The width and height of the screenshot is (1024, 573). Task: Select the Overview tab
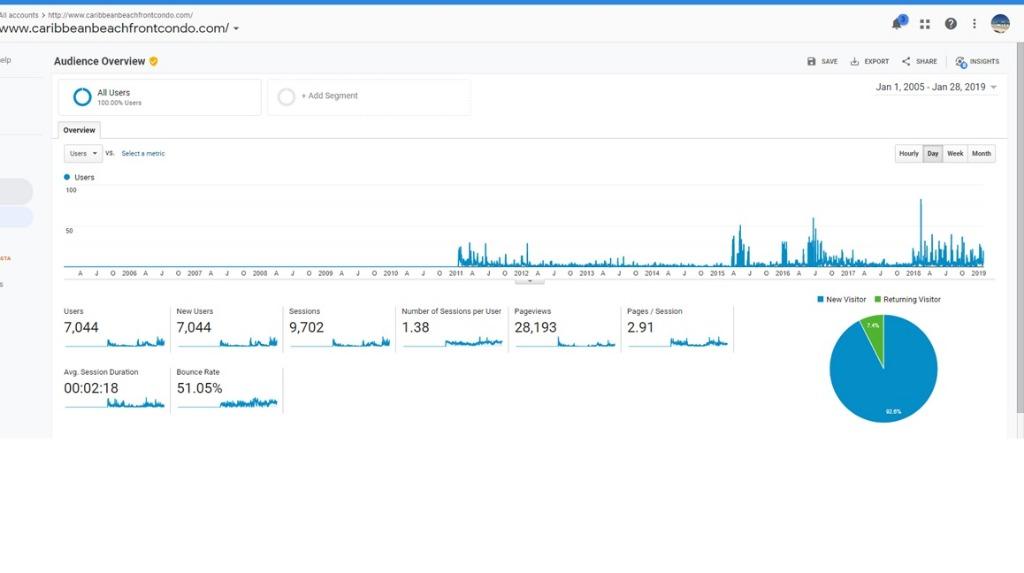[x=79, y=130]
